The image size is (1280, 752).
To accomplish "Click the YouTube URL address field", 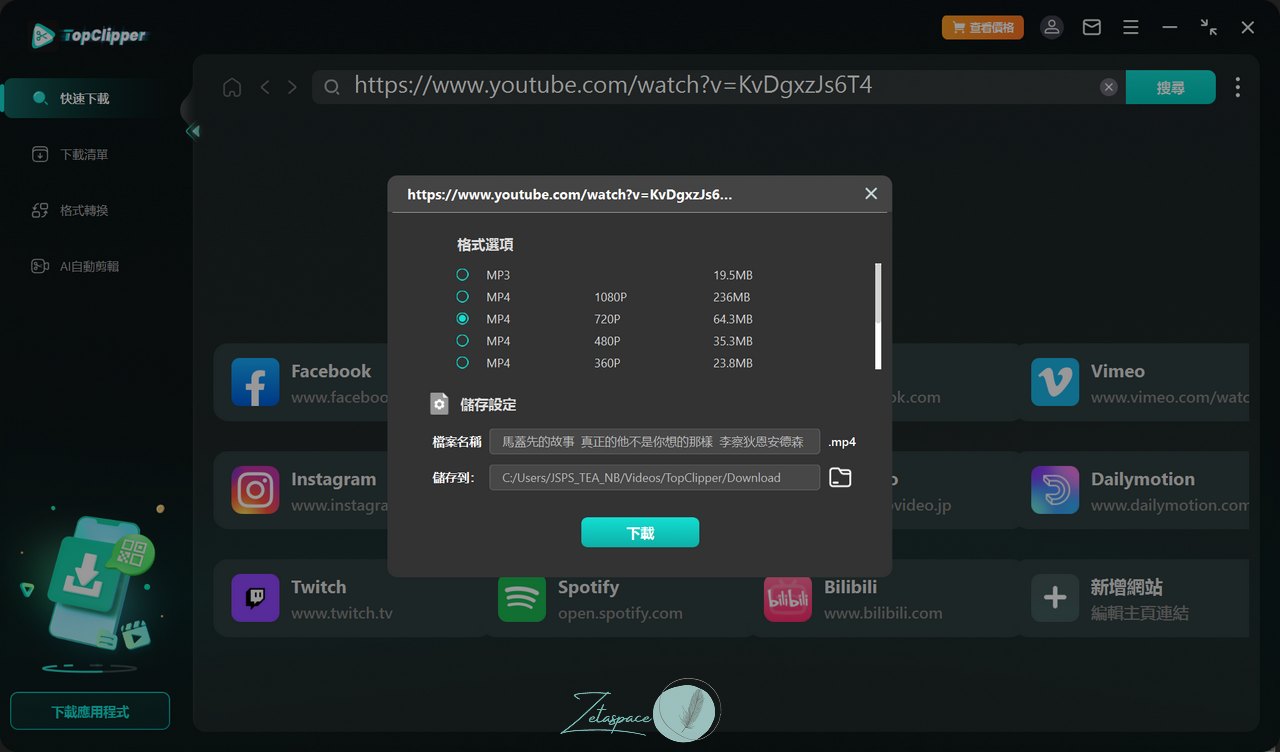I will pos(720,87).
